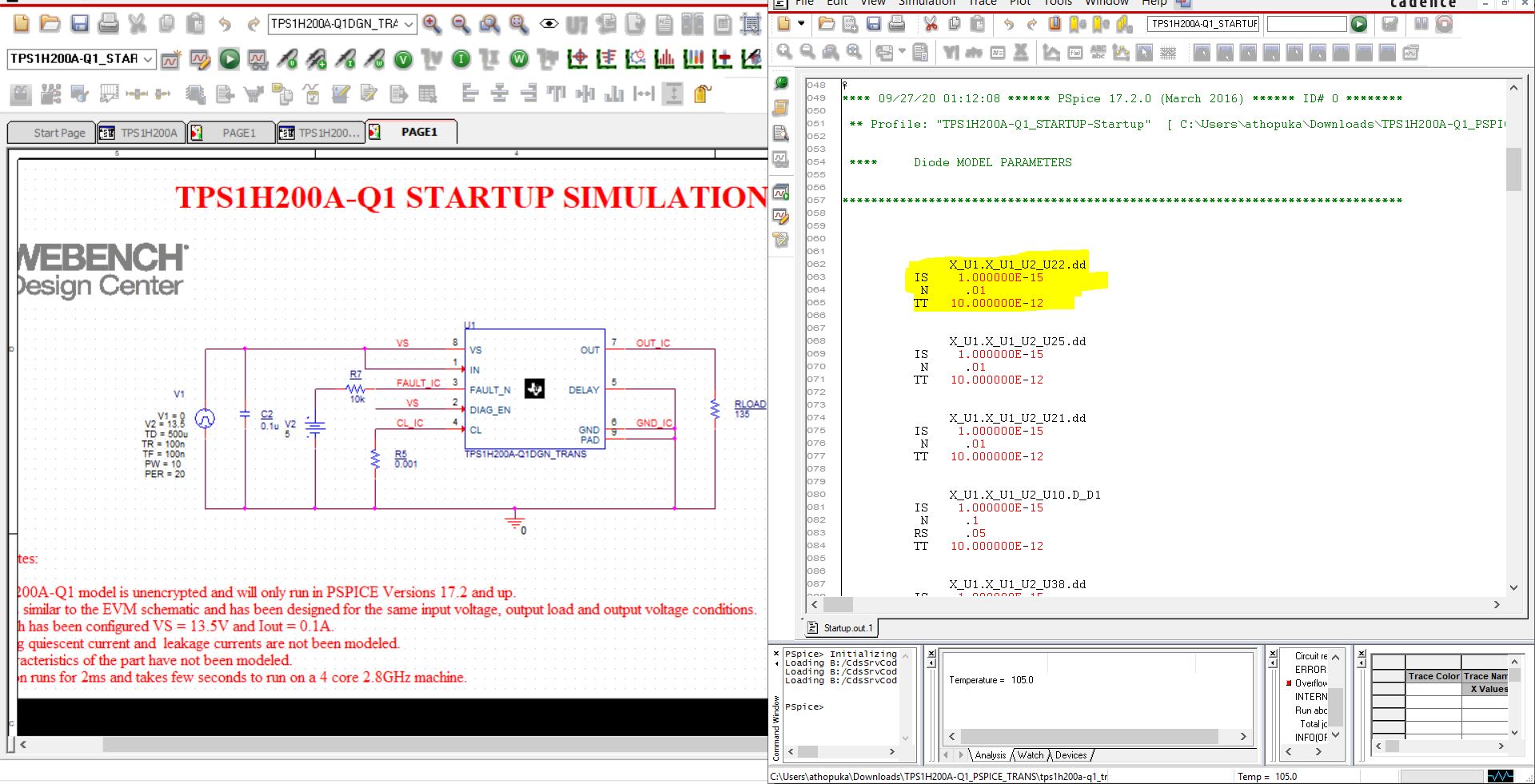Switch to the Start Page tab
Image resolution: width=1535 pixels, height=784 pixels.
51,133
